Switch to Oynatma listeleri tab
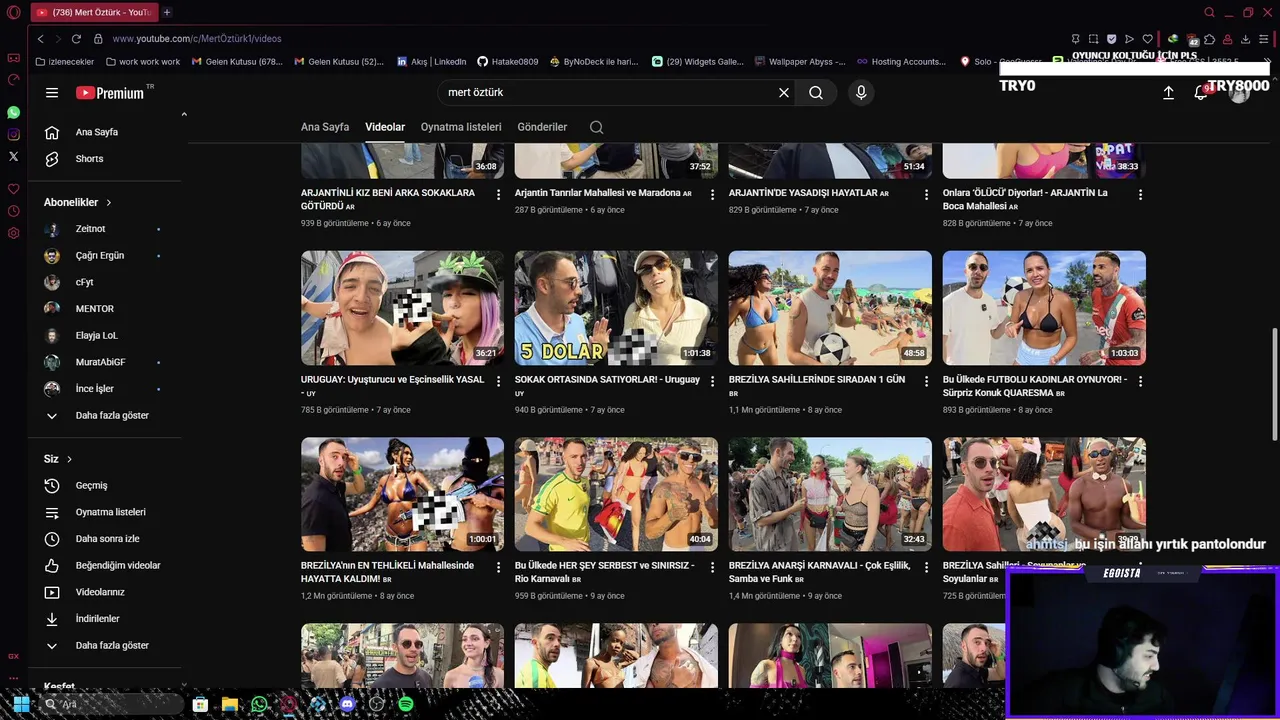This screenshot has height=720, width=1280. 461,127
